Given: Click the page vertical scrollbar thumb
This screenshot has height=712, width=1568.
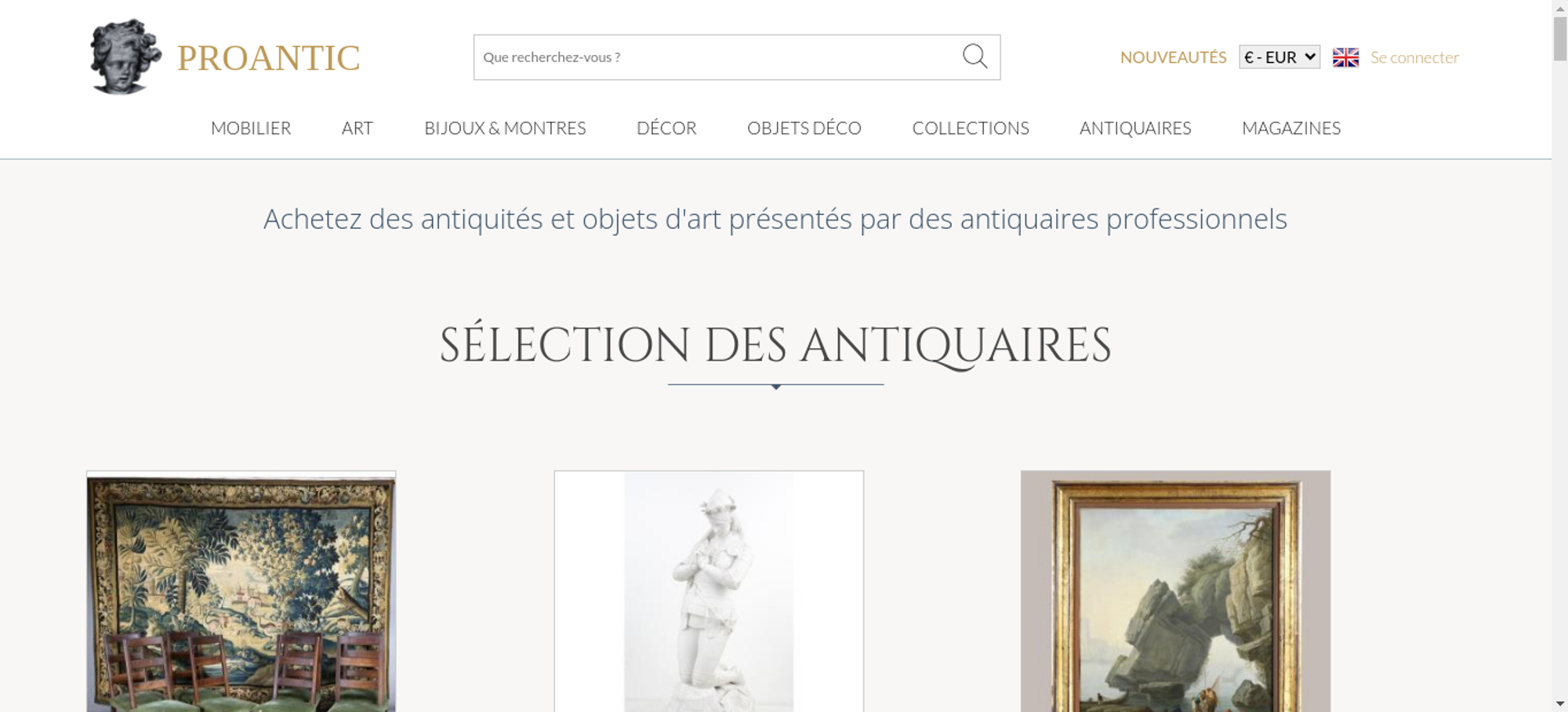Looking at the screenshot, I should [x=1560, y=38].
